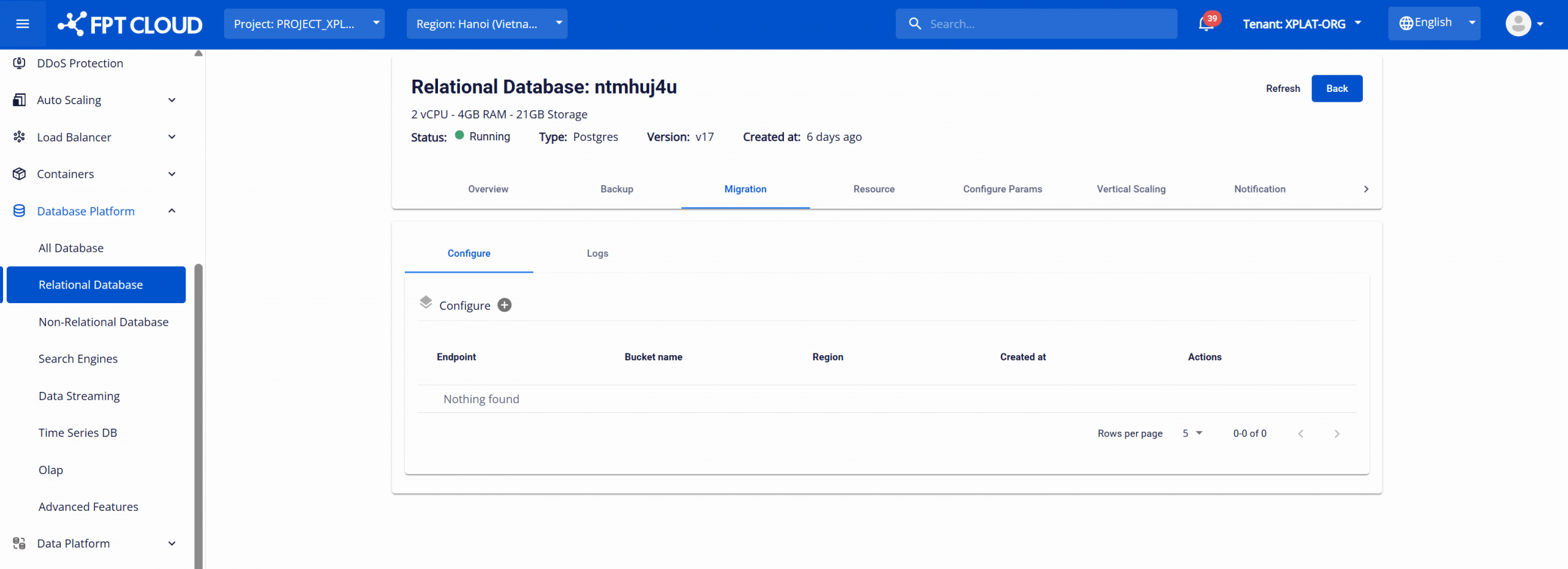Collapse the Database Platform section
The height and width of the screenshot is (569, 1568).
172,211
